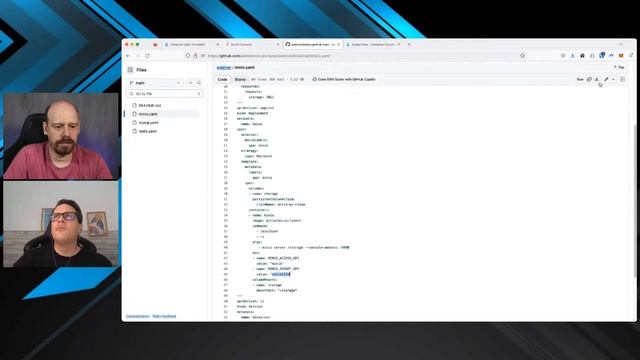
Task: Edit file with pencil icon
Action: coord(606,79)
